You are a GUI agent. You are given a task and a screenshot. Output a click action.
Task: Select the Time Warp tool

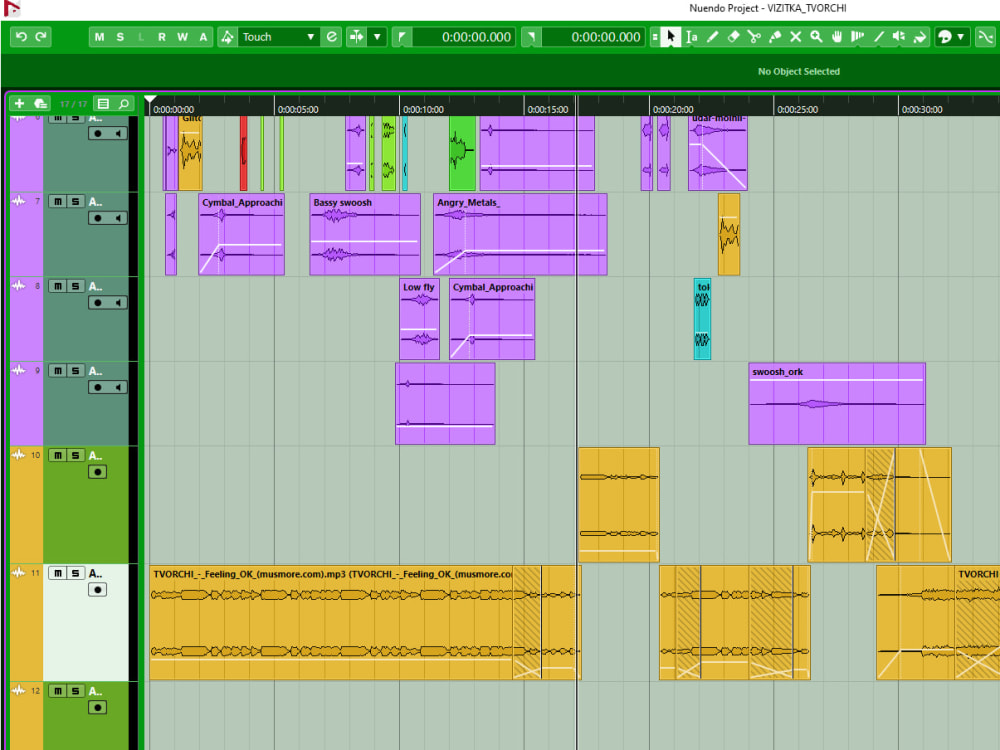858,37
